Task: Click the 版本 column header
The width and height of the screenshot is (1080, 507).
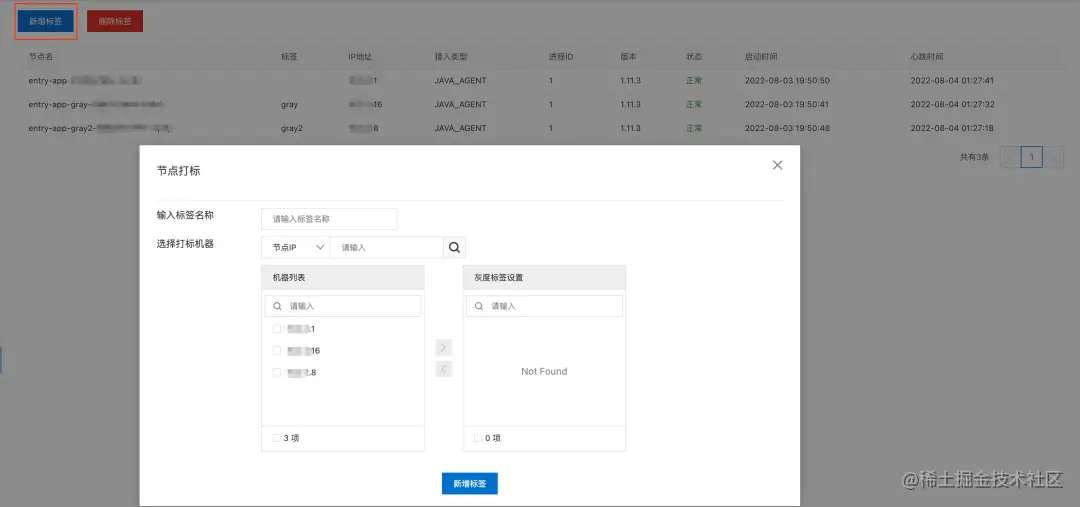Action: pyautogui.click(x=628, y=56)
